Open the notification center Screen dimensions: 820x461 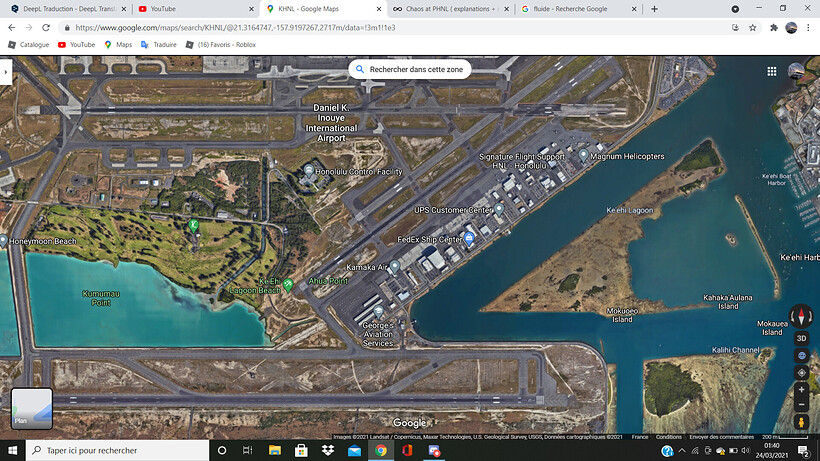point(803,450)
